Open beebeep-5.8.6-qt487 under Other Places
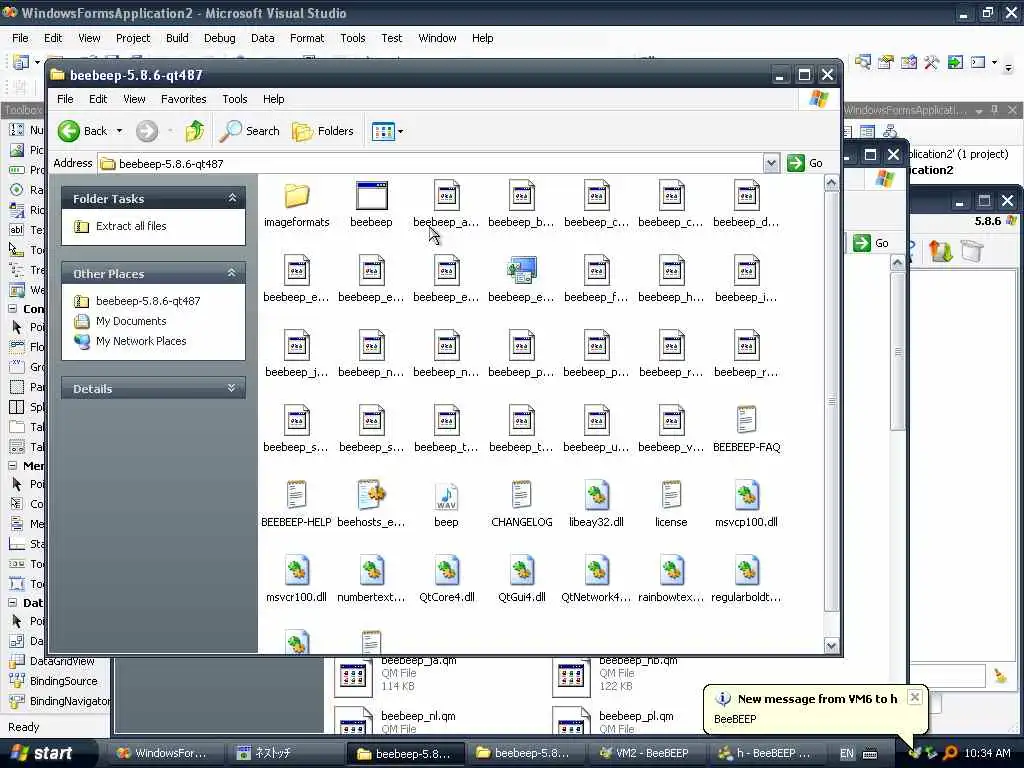The width and height of the screenshot is (1024, 768). pos(148,301)
